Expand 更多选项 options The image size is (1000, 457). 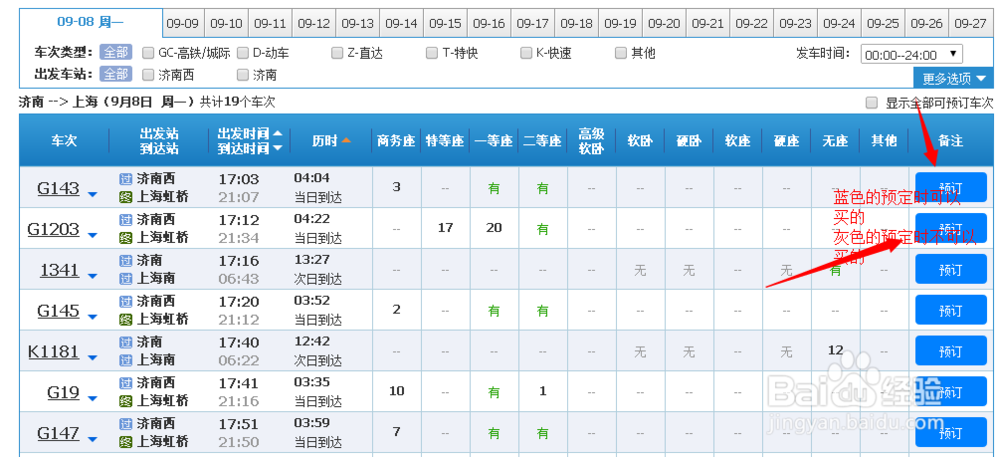953,78
